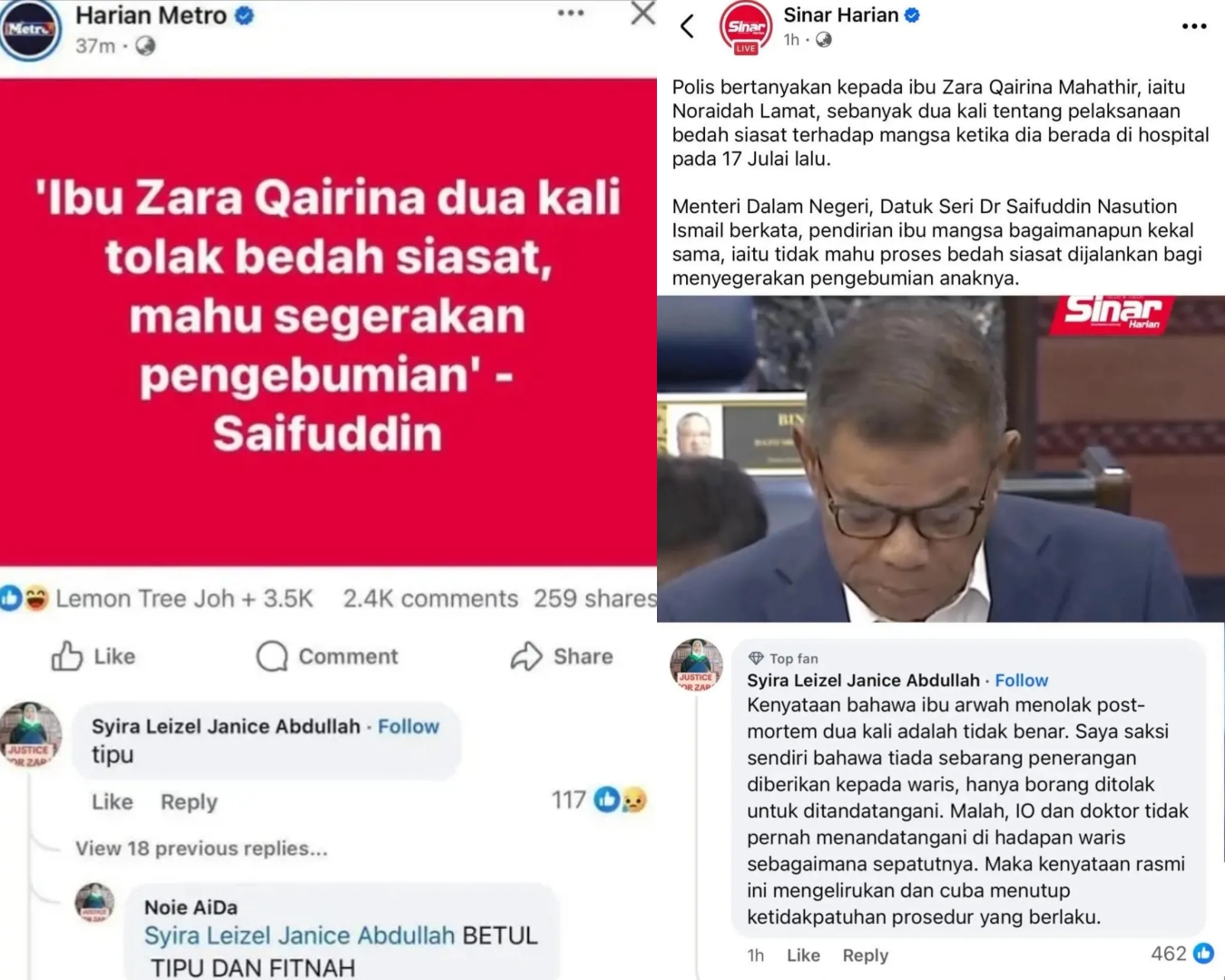Image resolution: width=1225 pixels, height=980 pixels.
Task: Reply to the long Sinar Harian comment
Action: (866, 955)
